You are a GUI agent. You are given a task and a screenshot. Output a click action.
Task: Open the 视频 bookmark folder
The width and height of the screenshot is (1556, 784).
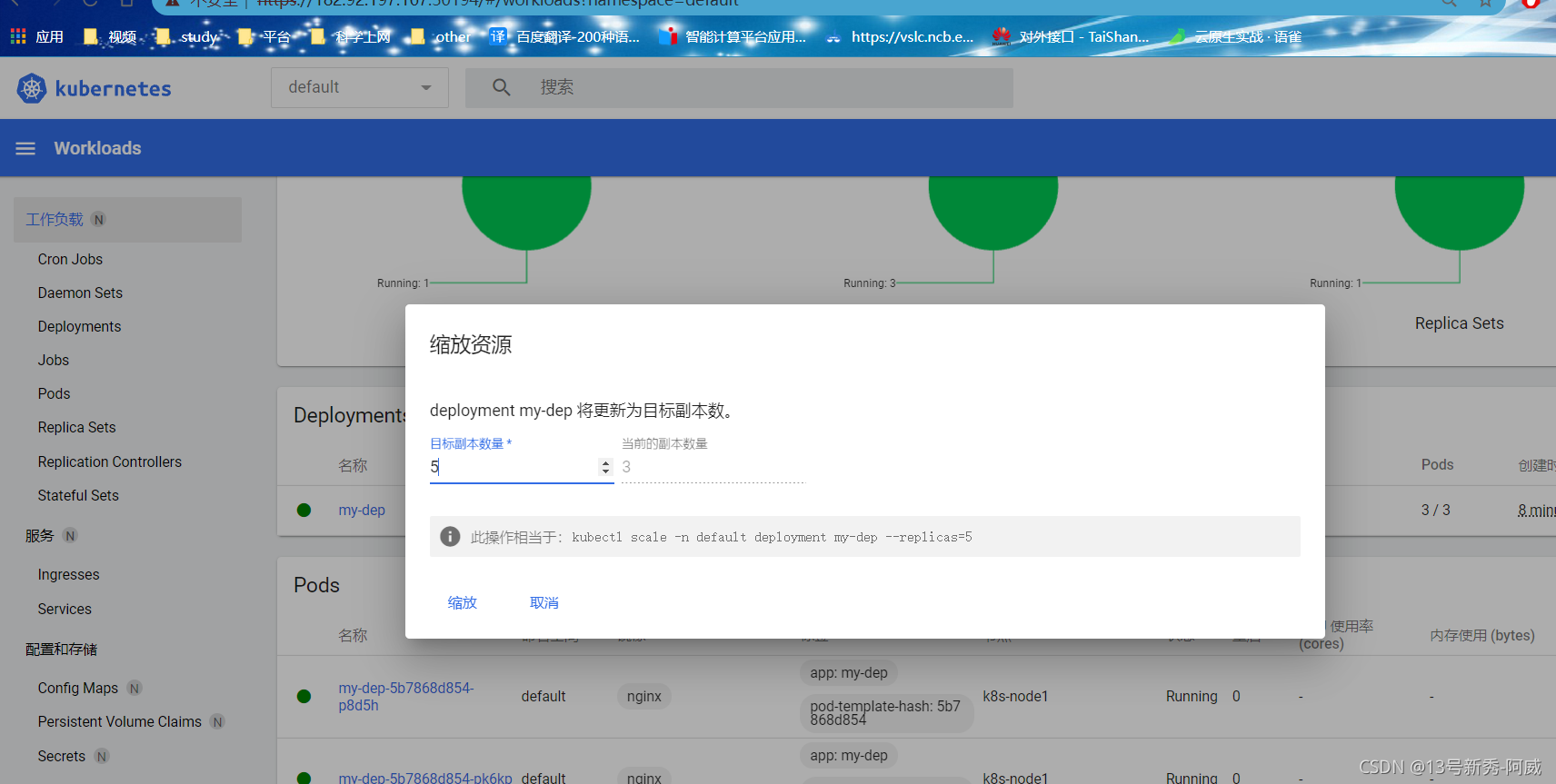point(110,36)
